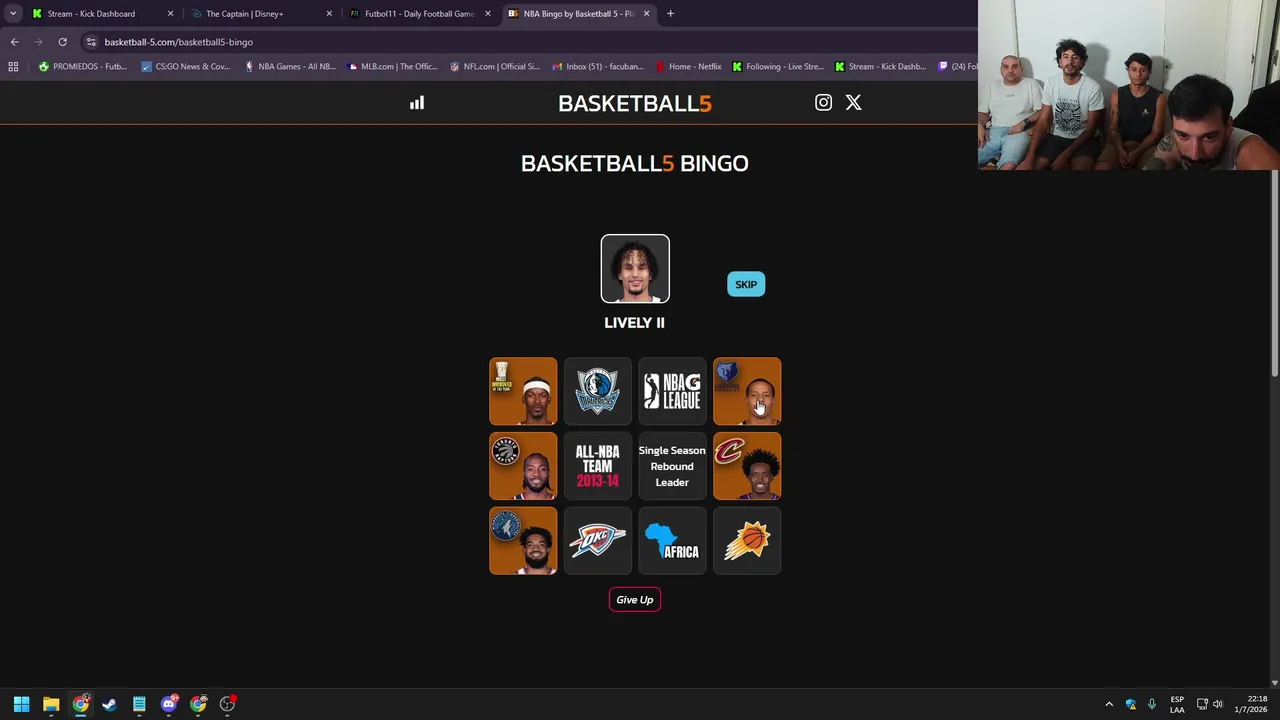Select the OKC Thunder logo tile
The height and width of the screenshot is (720, 1280).
[598, 541]
